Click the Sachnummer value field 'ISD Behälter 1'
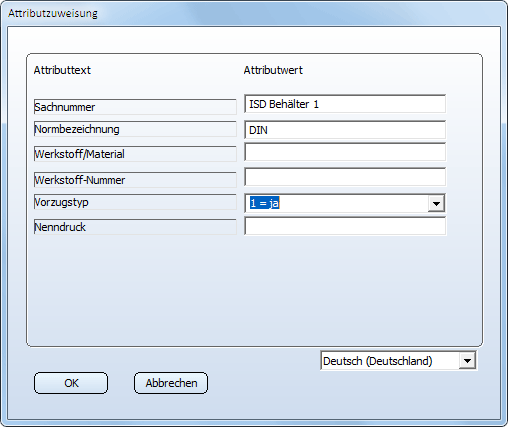 click(x=345, y=104)
